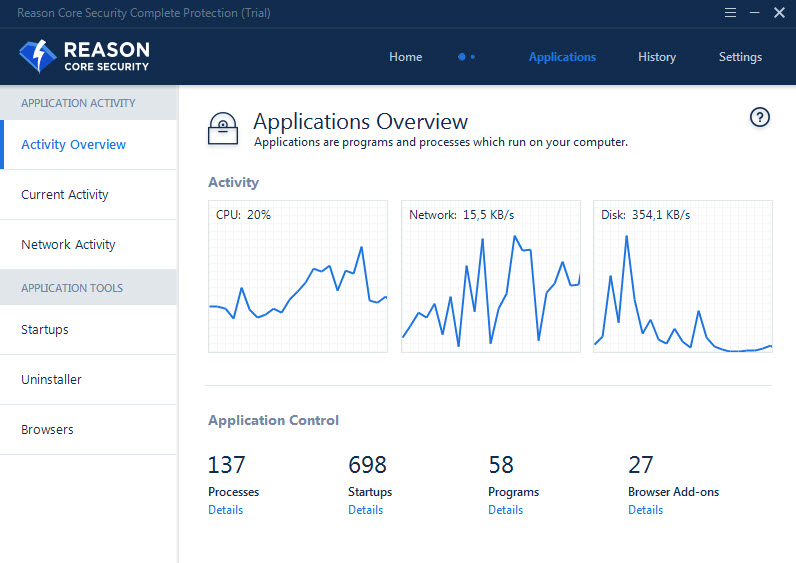The width and height of the screenshot is (796, 563).
Task: Select Activity Overview in sidebar
Action: [74, 145]
